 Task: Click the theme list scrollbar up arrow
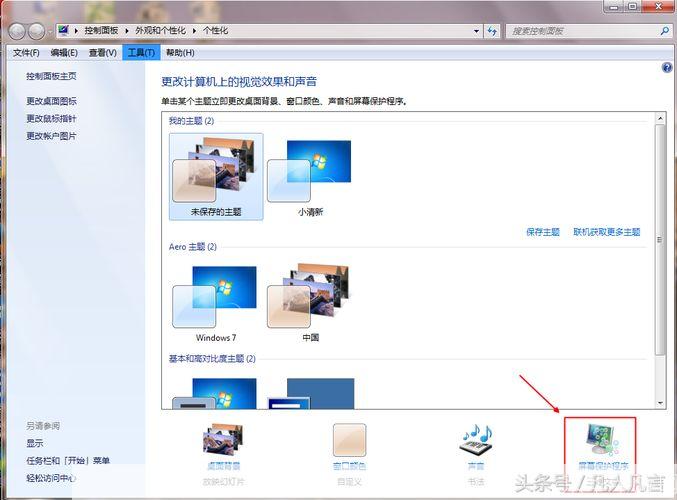point(660,118)
